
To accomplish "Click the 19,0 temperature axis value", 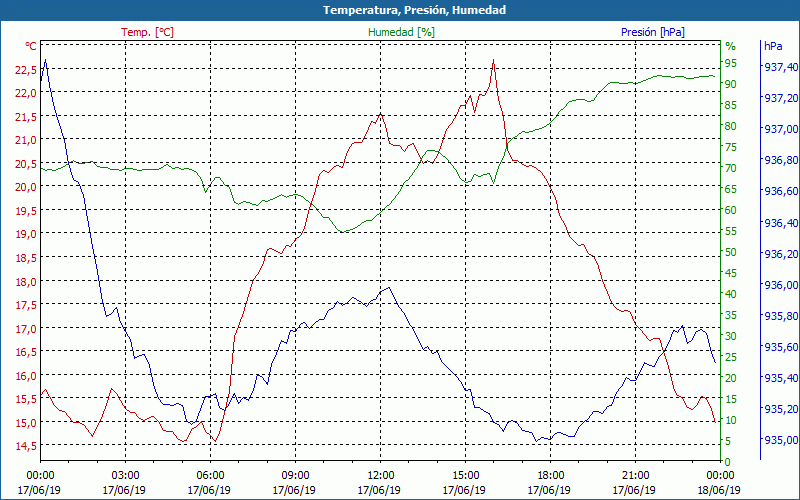I will pyautogui.click(x=26, y=234).
